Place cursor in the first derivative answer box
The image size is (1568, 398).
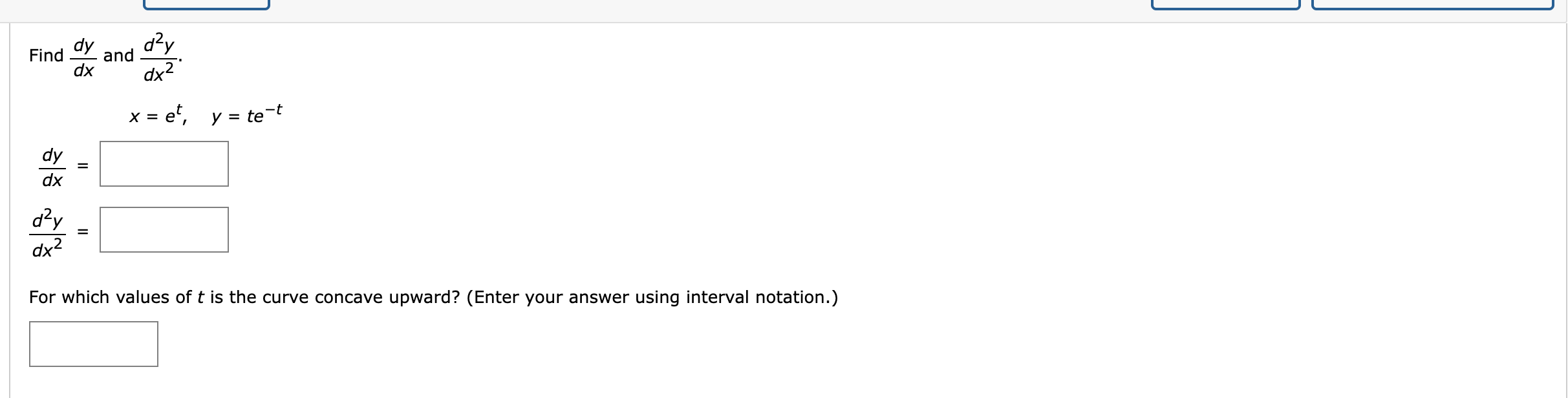164,163
